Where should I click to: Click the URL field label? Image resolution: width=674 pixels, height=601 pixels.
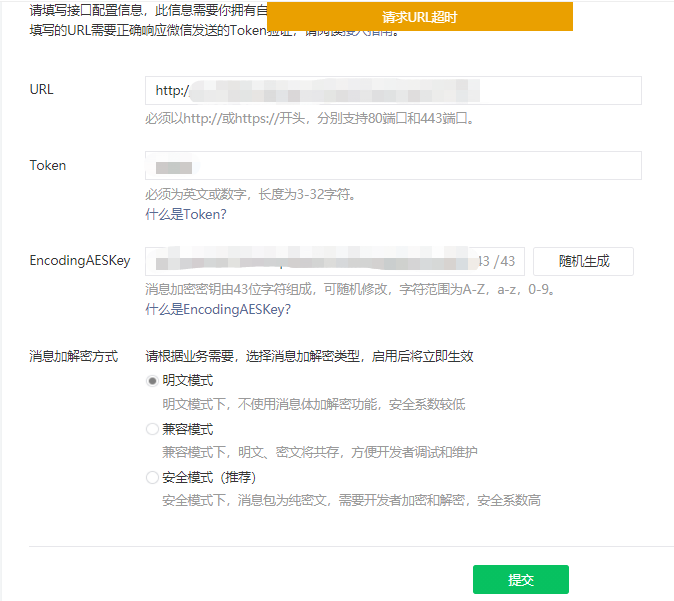coord(41,89)
